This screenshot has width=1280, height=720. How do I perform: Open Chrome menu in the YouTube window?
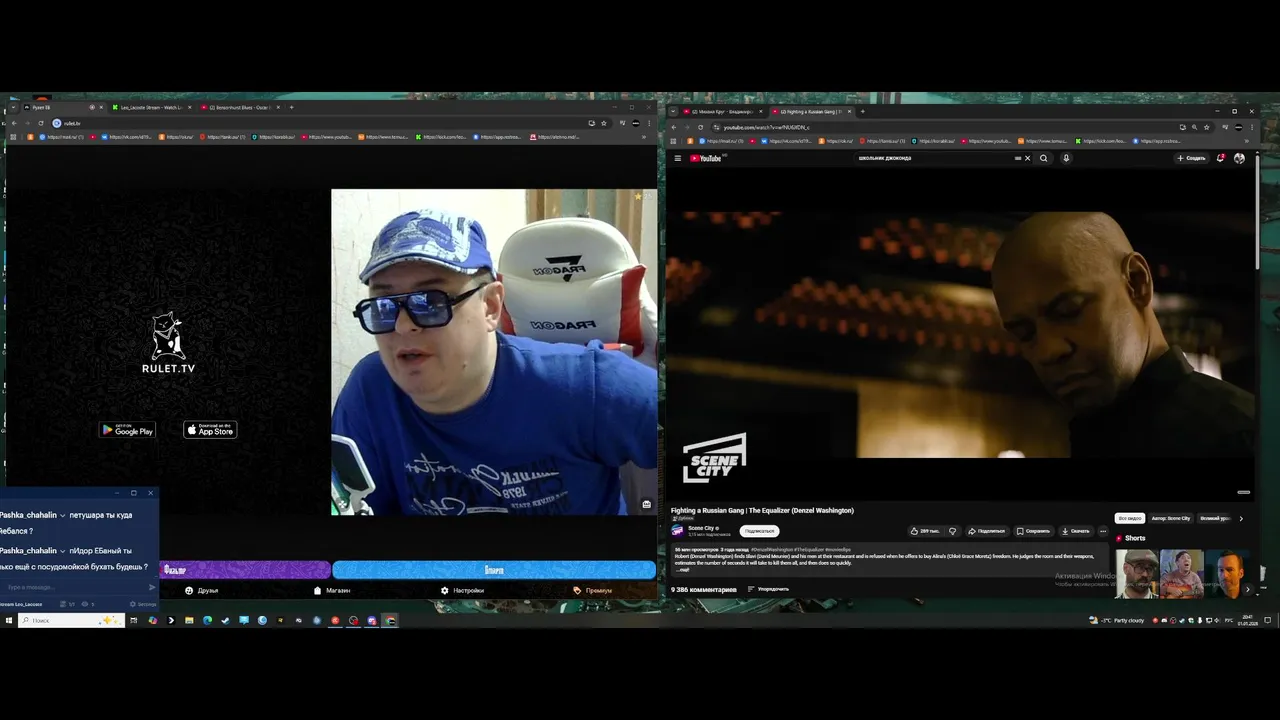click(1251, 127)
